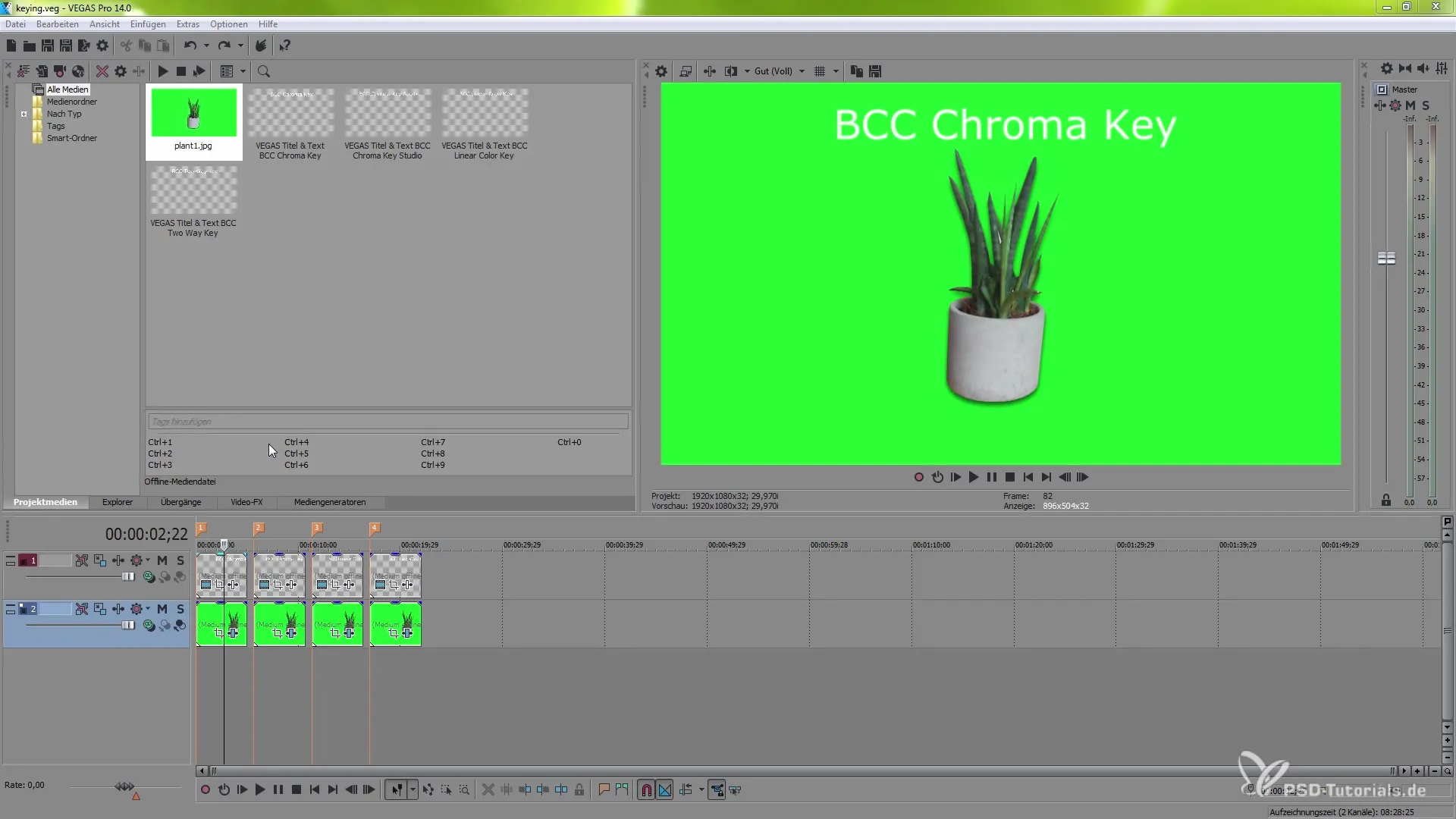The width and height of the screenshot is (1456, 819).
Task: Select the Smart-Ordner tree item
Action: pyautogui.click(x=72, y=138)
